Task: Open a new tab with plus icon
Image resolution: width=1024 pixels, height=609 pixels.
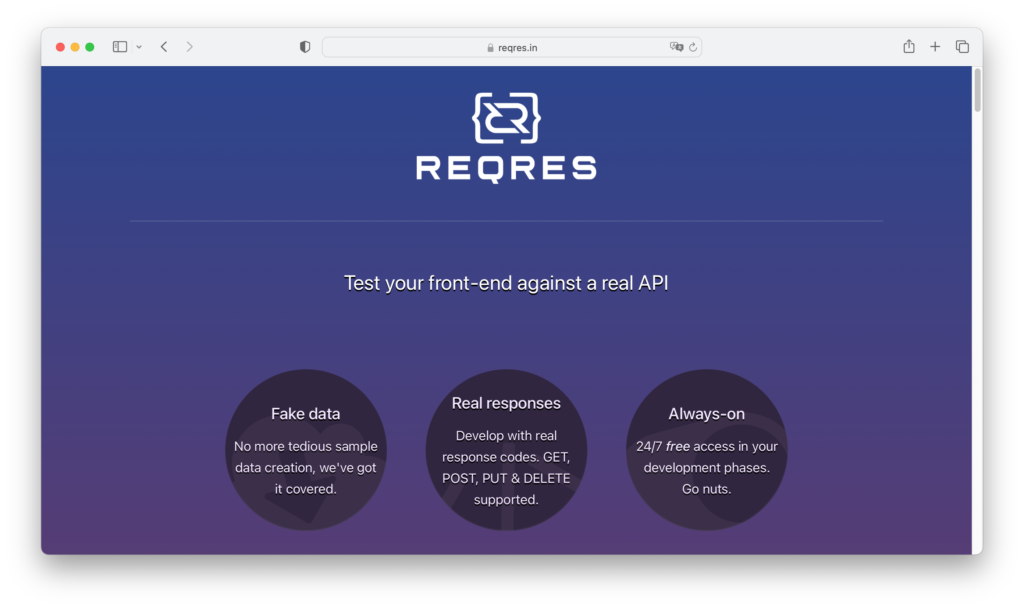Action: coord(935,47)
